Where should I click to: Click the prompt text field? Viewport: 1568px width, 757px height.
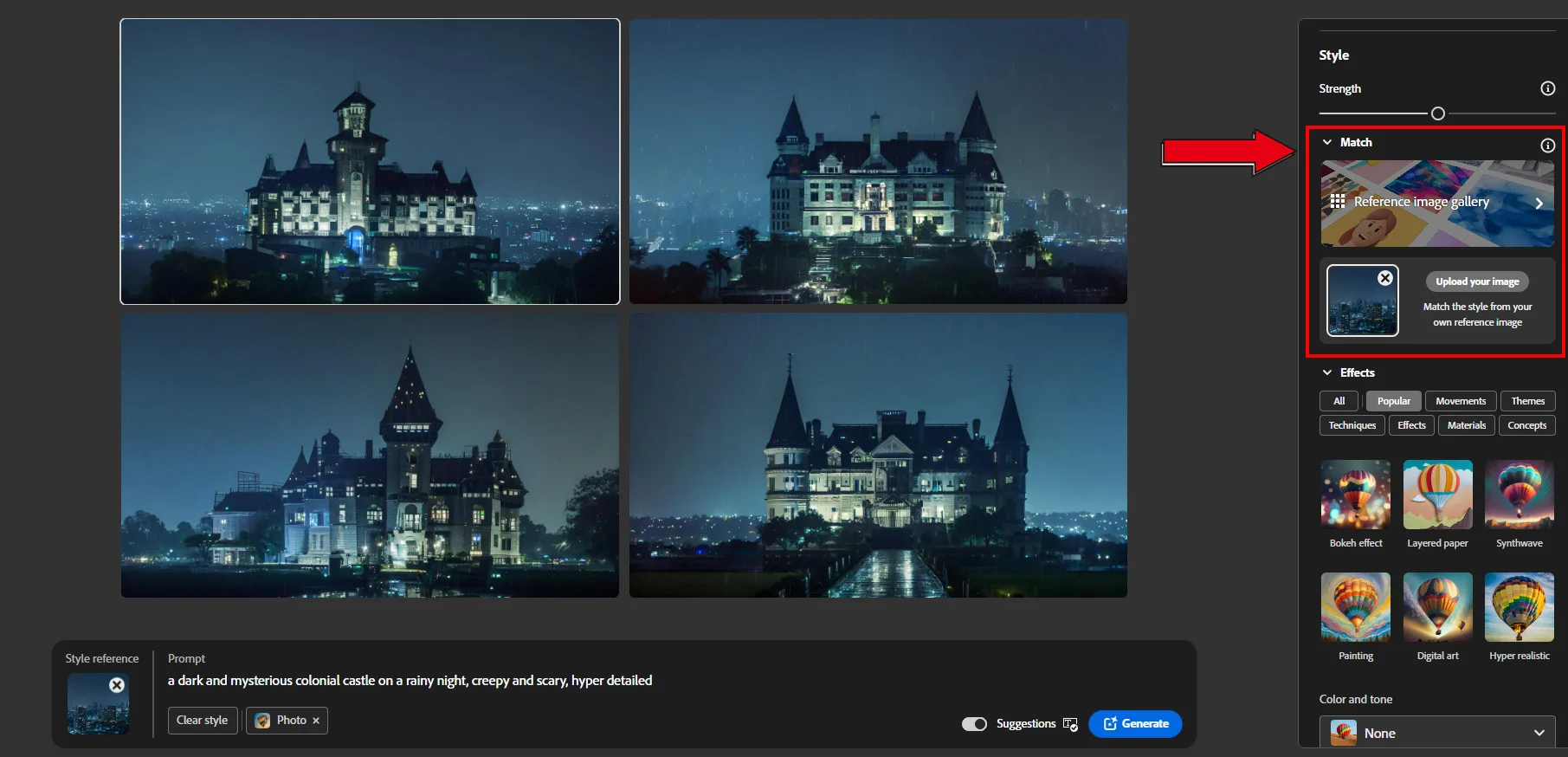pos(410,681)
